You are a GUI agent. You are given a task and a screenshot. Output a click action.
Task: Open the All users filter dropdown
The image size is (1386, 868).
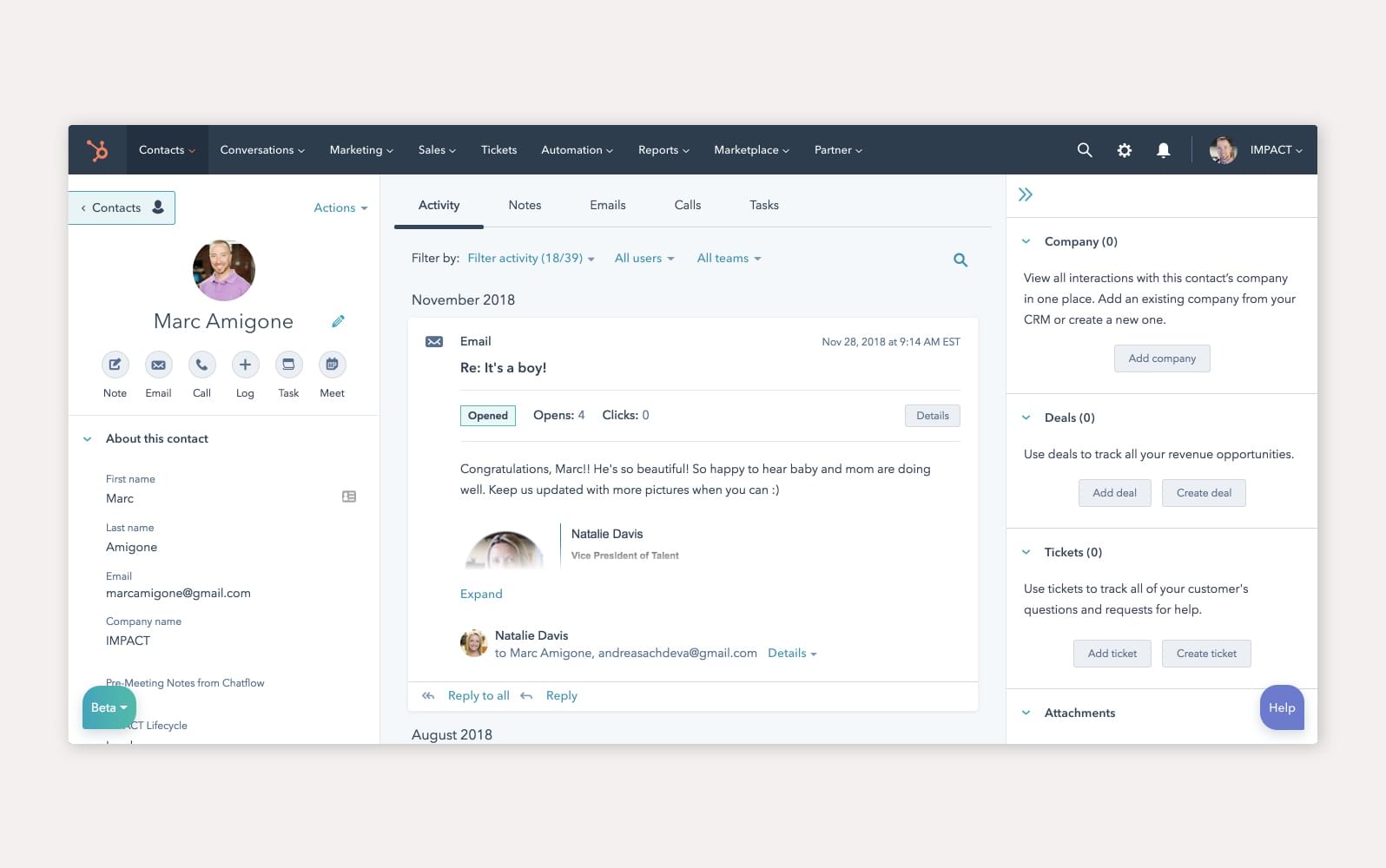644,258
